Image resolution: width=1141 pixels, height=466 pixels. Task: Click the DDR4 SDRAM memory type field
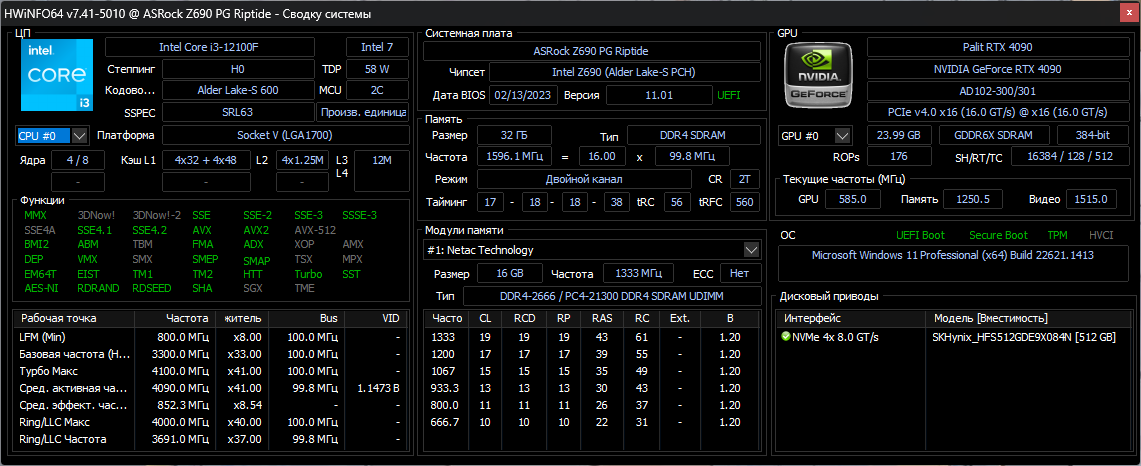pyautogui.click(x=693, y=135)
